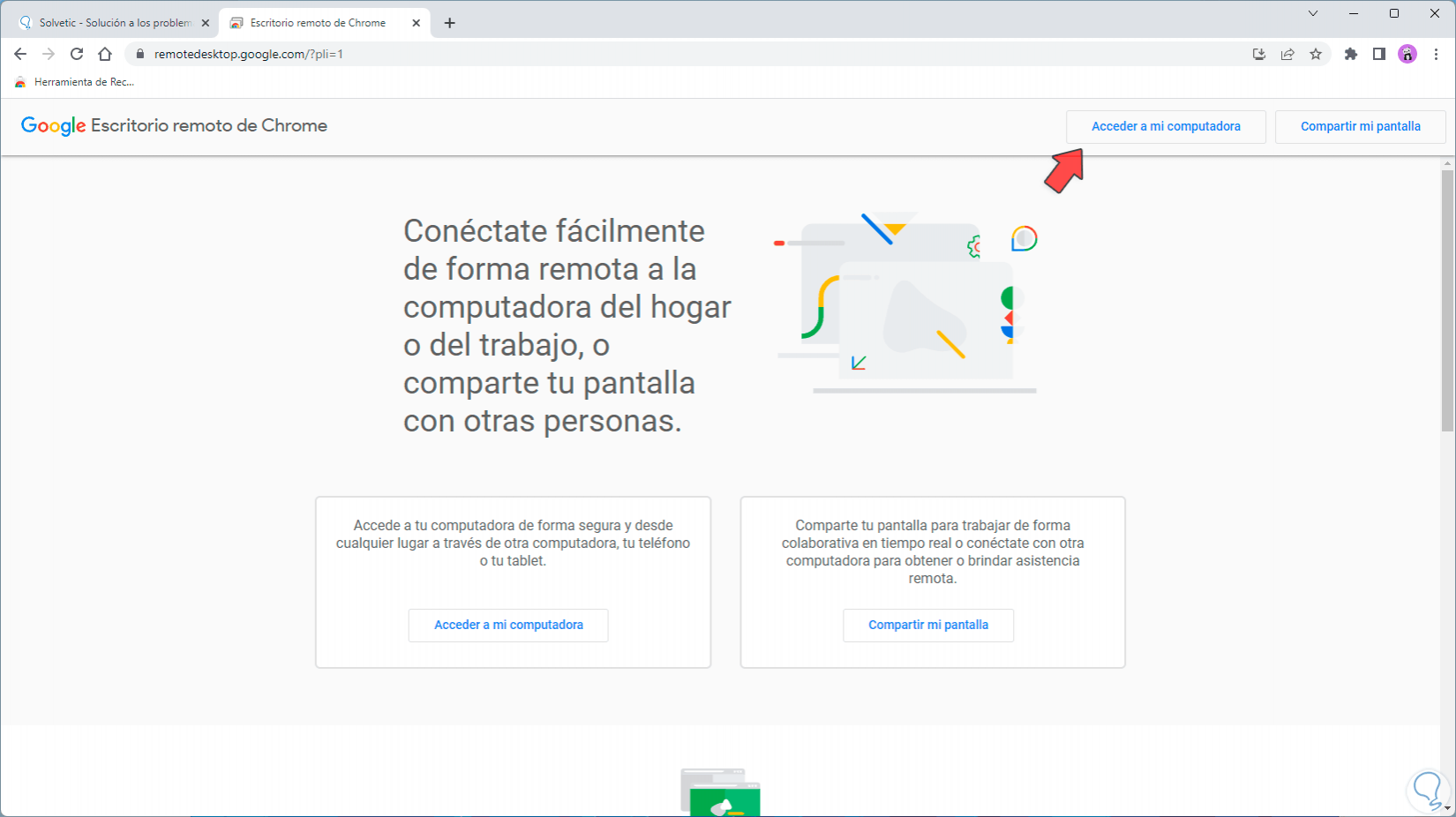
Task: Click the browser forward arrow
Action: point(49,54)
